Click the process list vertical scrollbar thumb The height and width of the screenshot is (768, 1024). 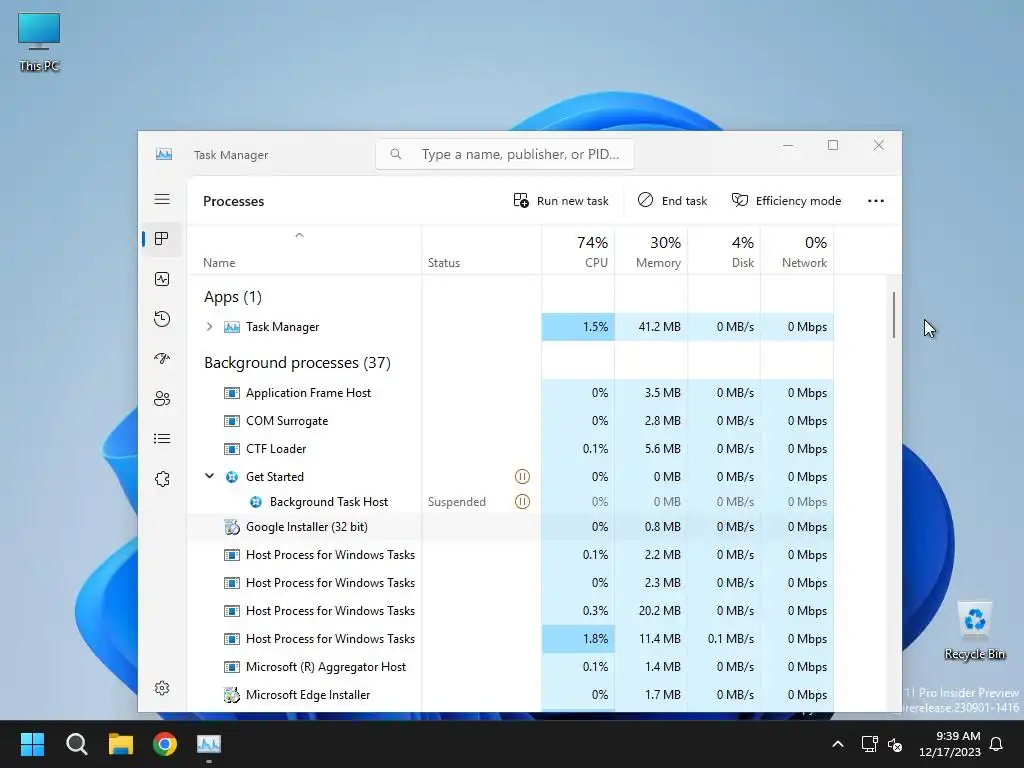[893, 315]
